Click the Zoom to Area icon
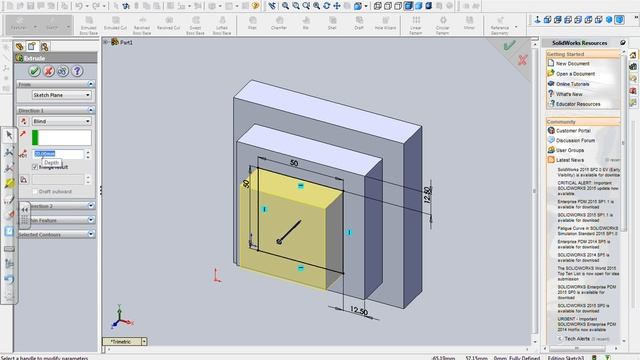The image size is (640, 360). 296,6
